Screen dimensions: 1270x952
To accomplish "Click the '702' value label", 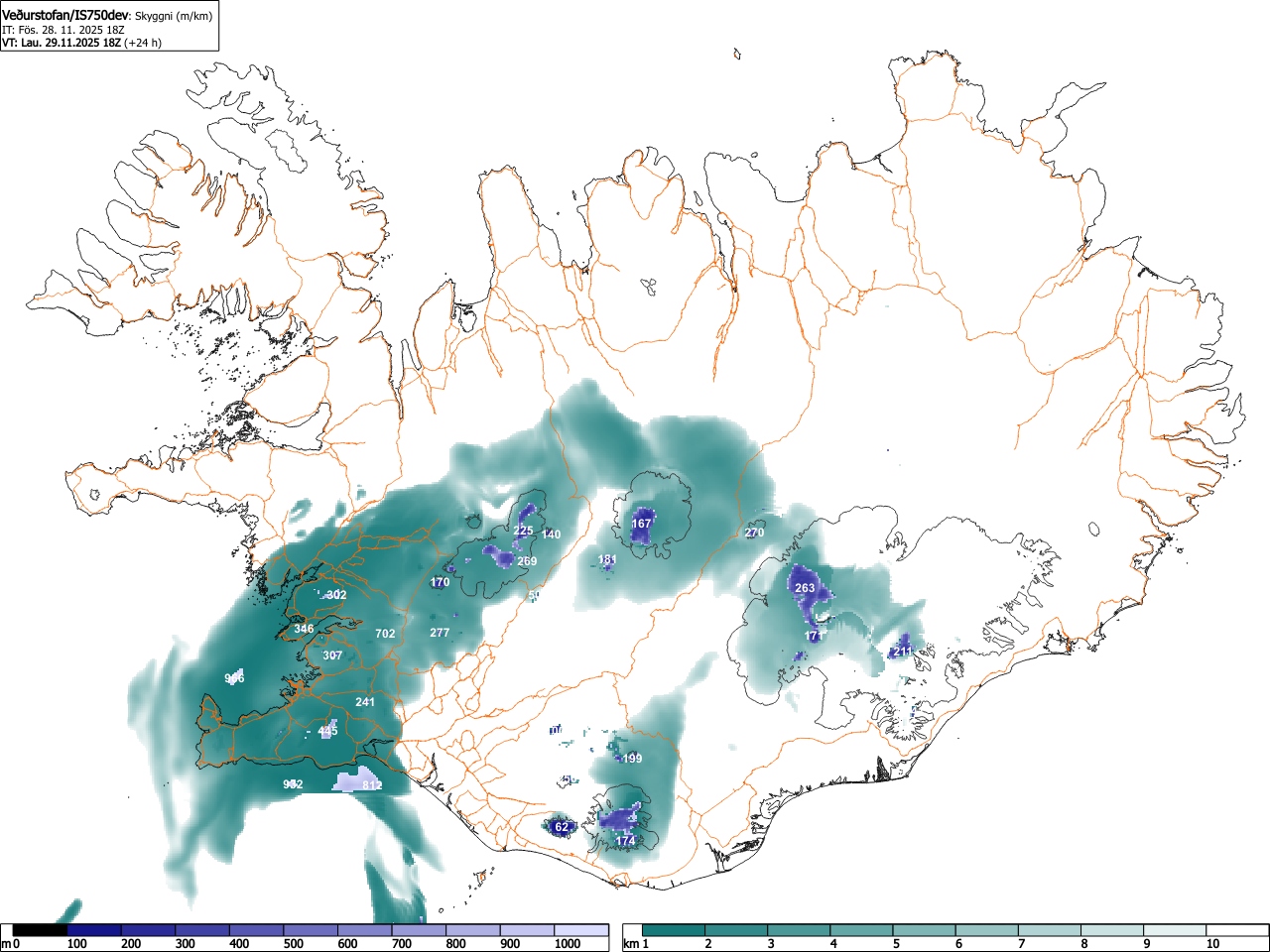I will (x=385, y=634).
